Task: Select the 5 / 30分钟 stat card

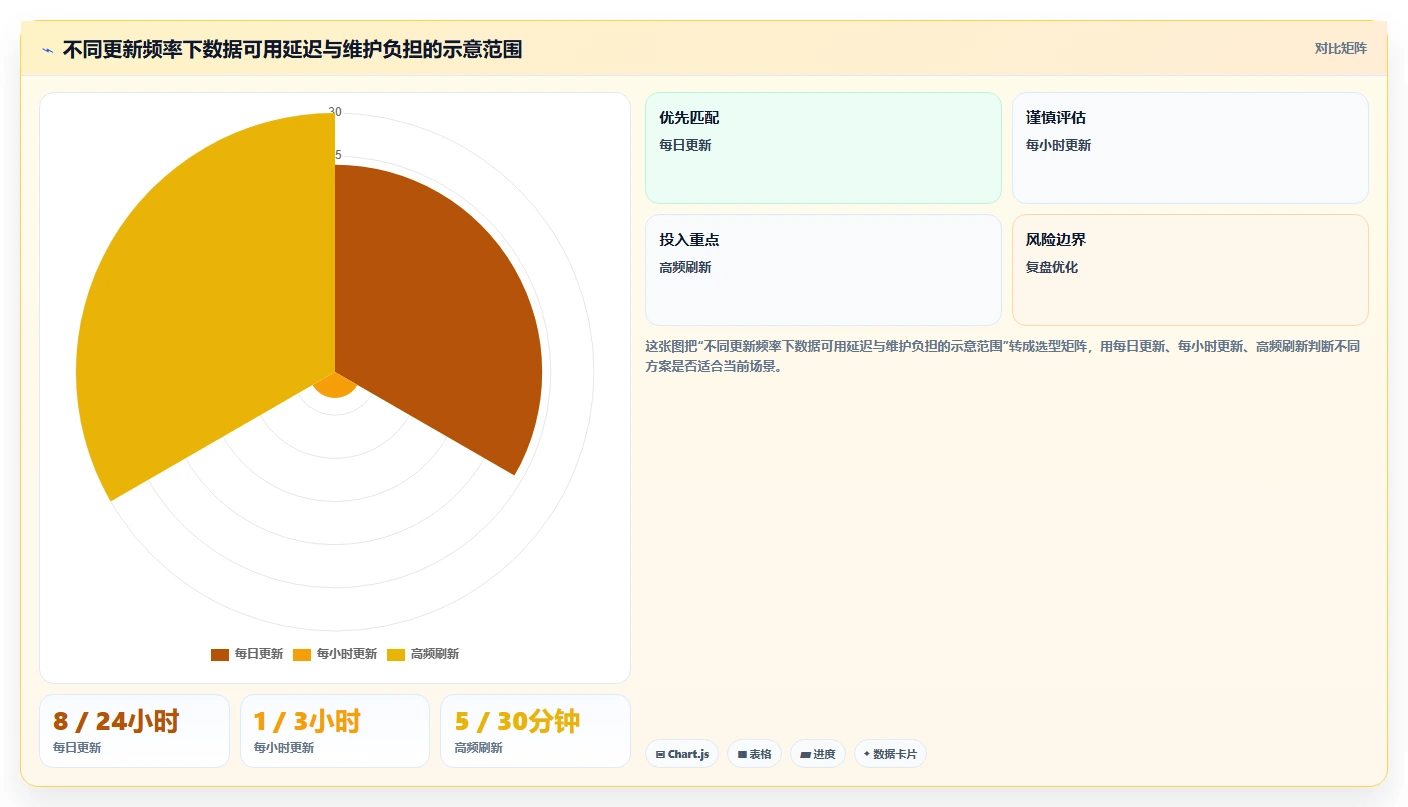Action: click(x=535, y=731)
